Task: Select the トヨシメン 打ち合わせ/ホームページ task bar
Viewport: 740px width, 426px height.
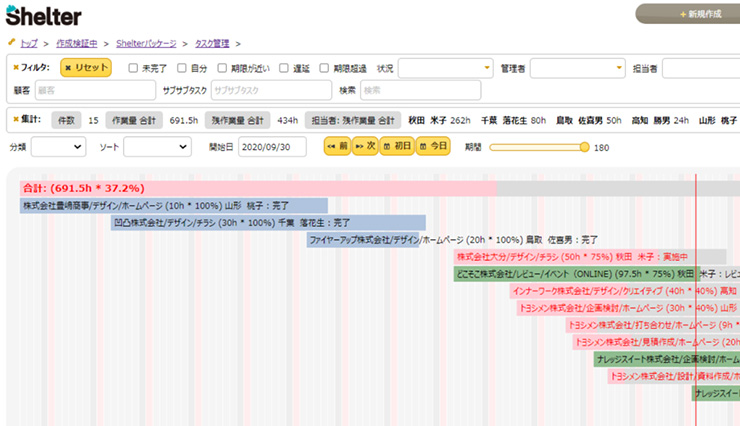Action: click(653, 325)
